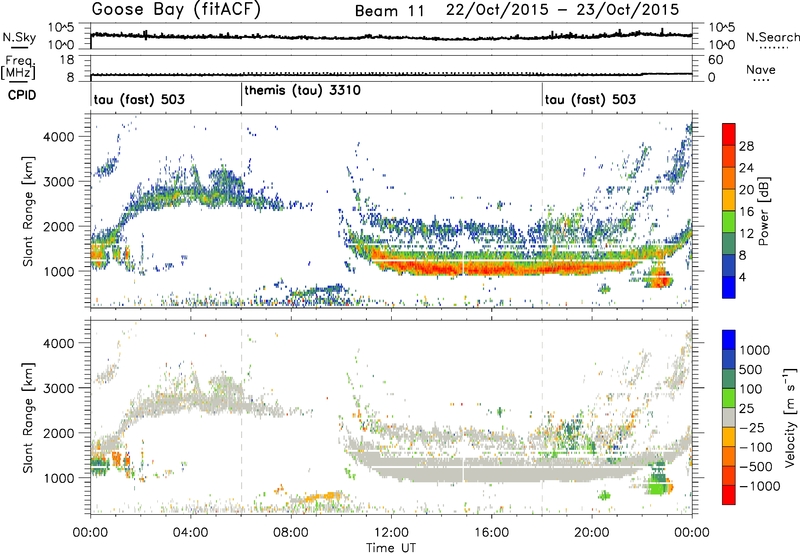Click the first 'tau (fast) 503' label
The image size is (800, 554).
pos(139,99)
